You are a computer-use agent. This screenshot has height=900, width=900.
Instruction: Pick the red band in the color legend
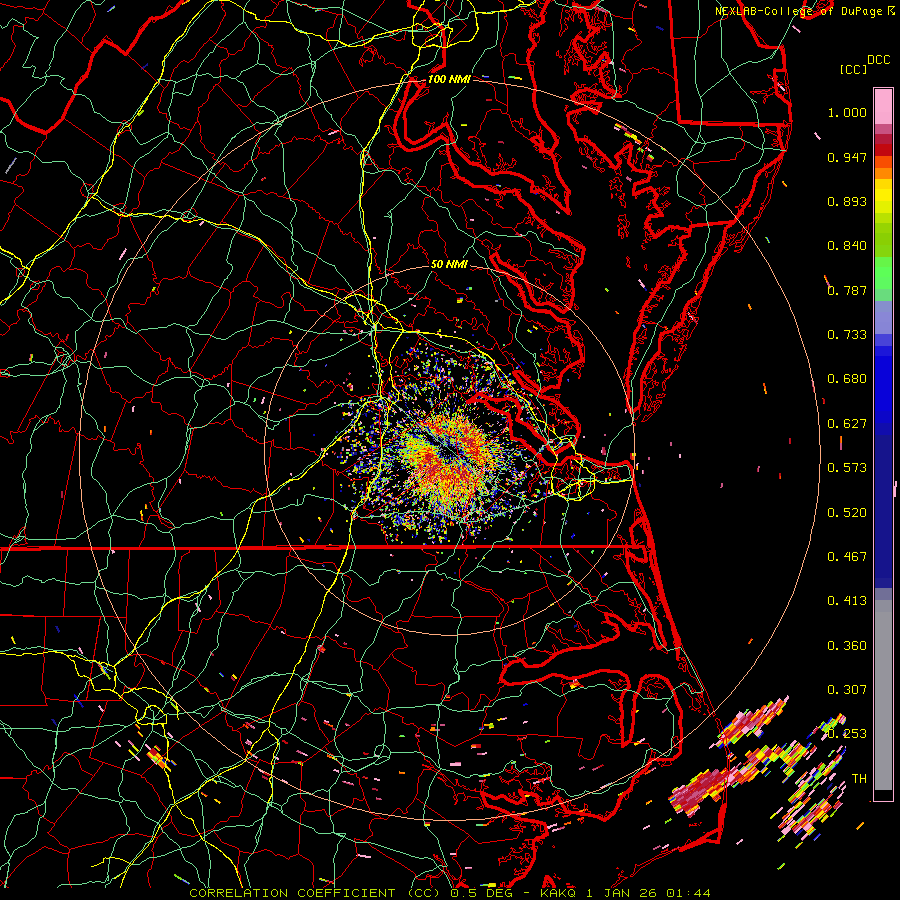click(x=883, y=150)
